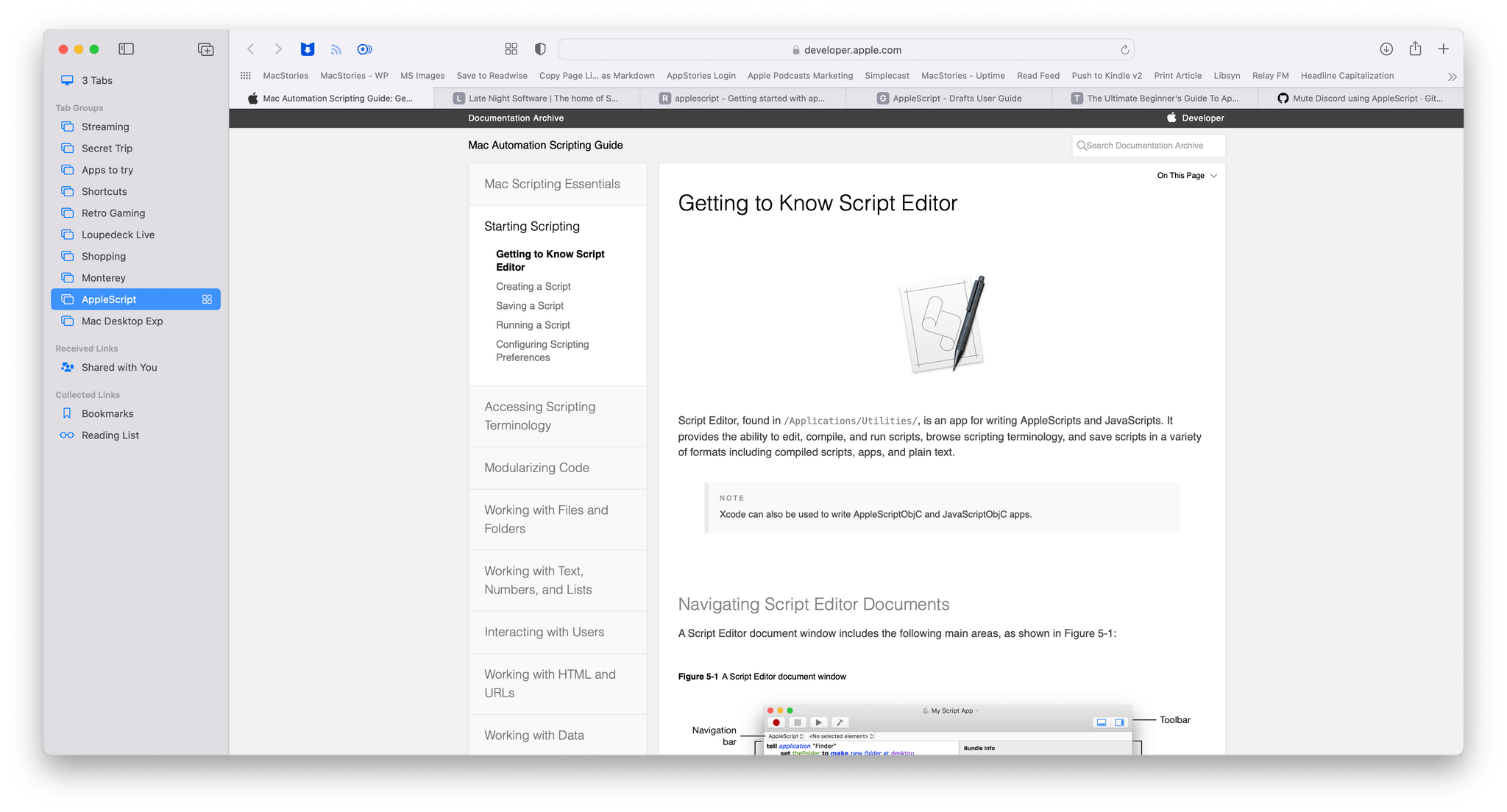
Task: Open the tab overview grid icon
Action: coord(511,49)
